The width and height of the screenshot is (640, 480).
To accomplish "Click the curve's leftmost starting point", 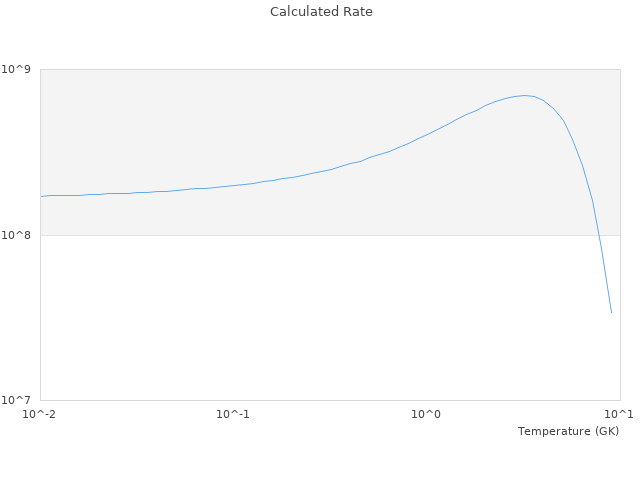I will 41,197.
